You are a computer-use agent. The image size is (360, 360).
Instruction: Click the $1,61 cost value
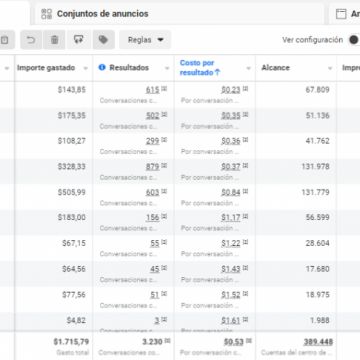tap(231, 320)
